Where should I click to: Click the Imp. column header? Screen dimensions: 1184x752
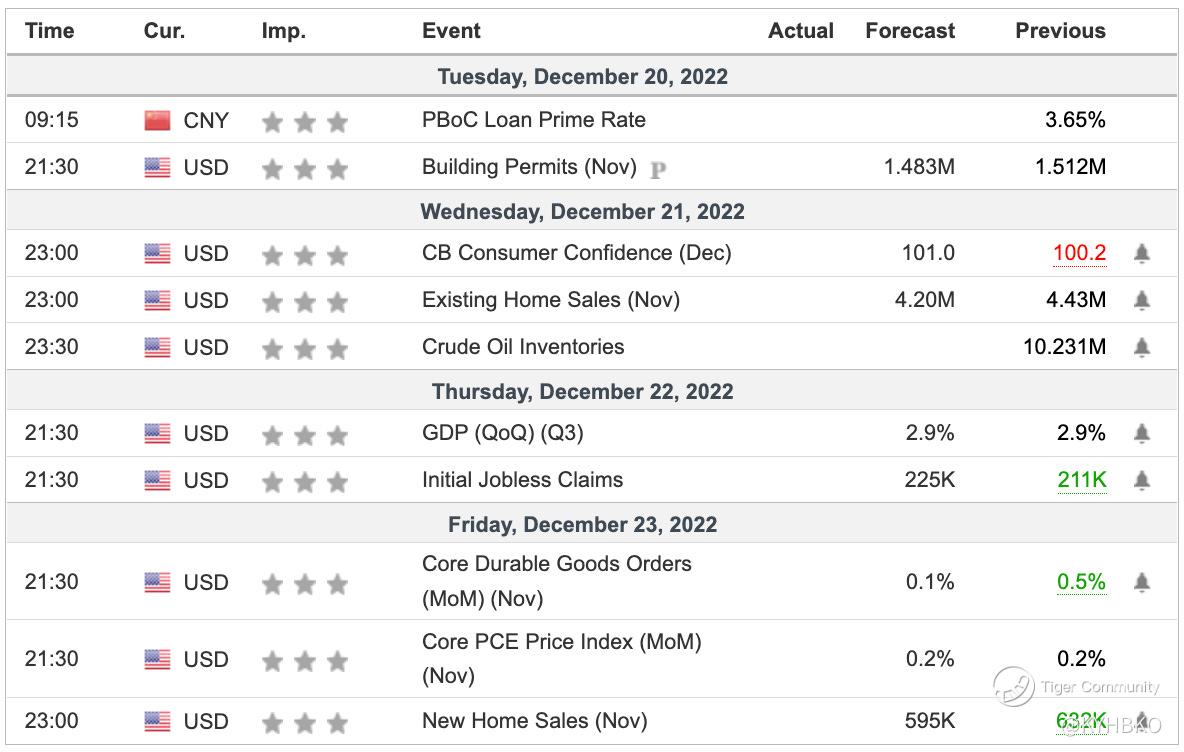[x=283, y=30]
